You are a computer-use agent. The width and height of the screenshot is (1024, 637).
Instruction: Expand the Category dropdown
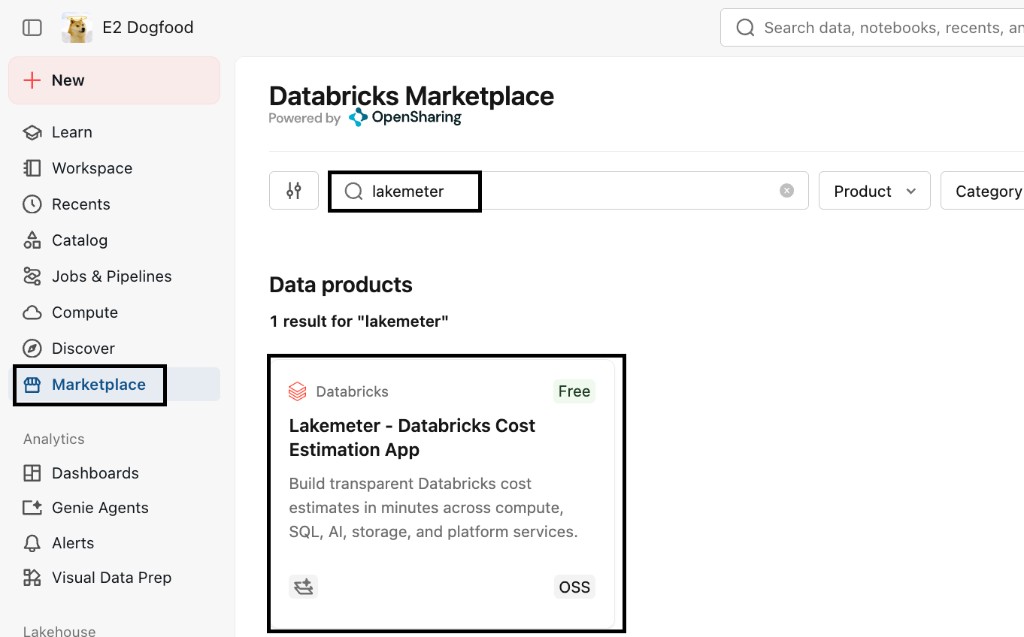(982, 191)
